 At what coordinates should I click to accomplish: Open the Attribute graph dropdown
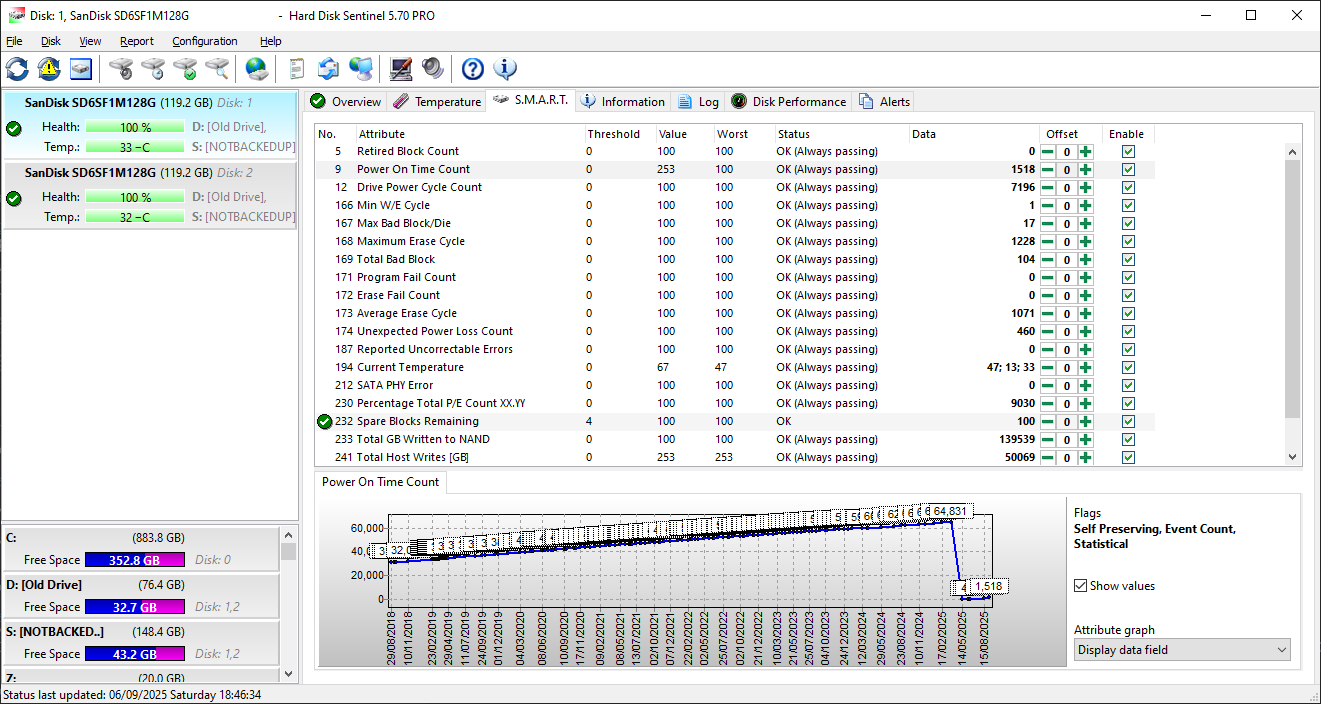coord(1182,650)
